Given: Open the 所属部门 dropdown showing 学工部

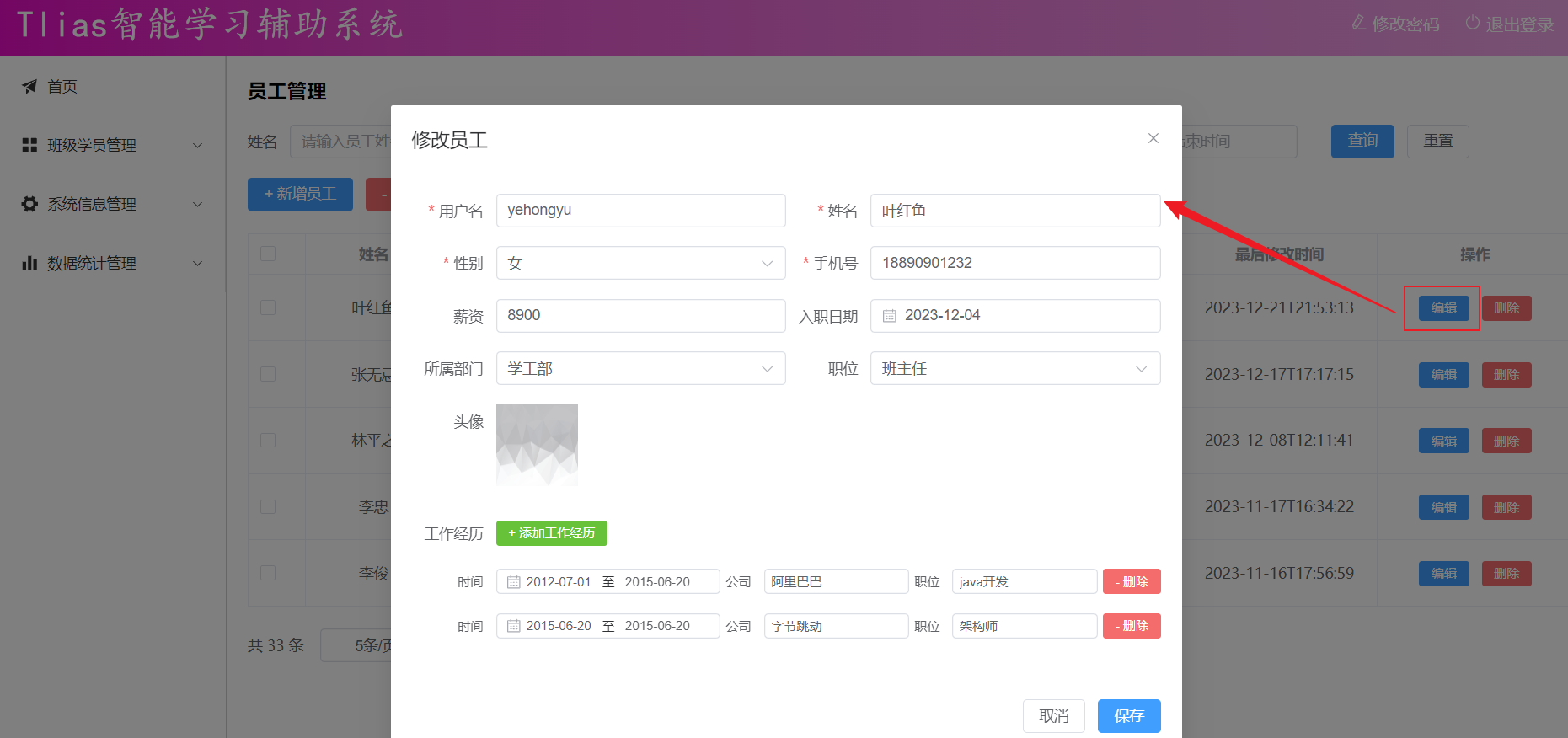Looking at the screenshot, I should [x=640, y=368].
